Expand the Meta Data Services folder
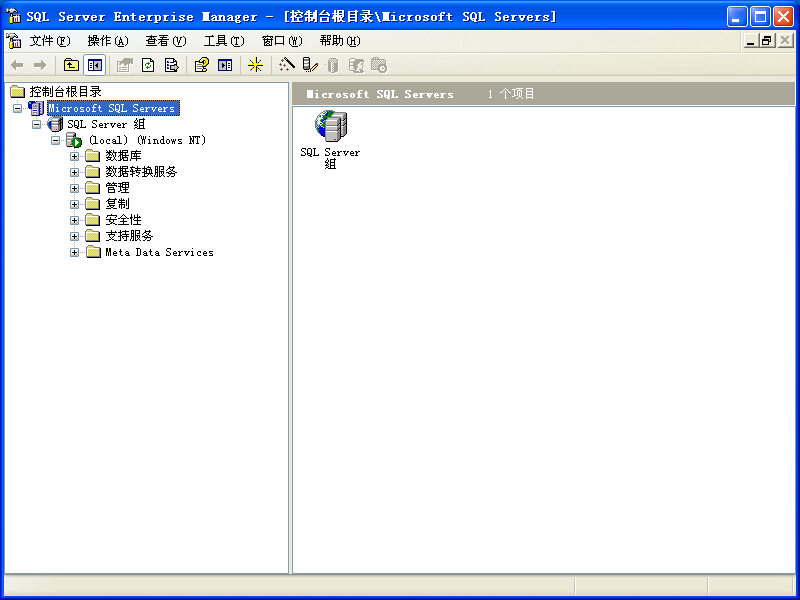Viewport: 800px width, 600px height. click(x=74, y=253)
